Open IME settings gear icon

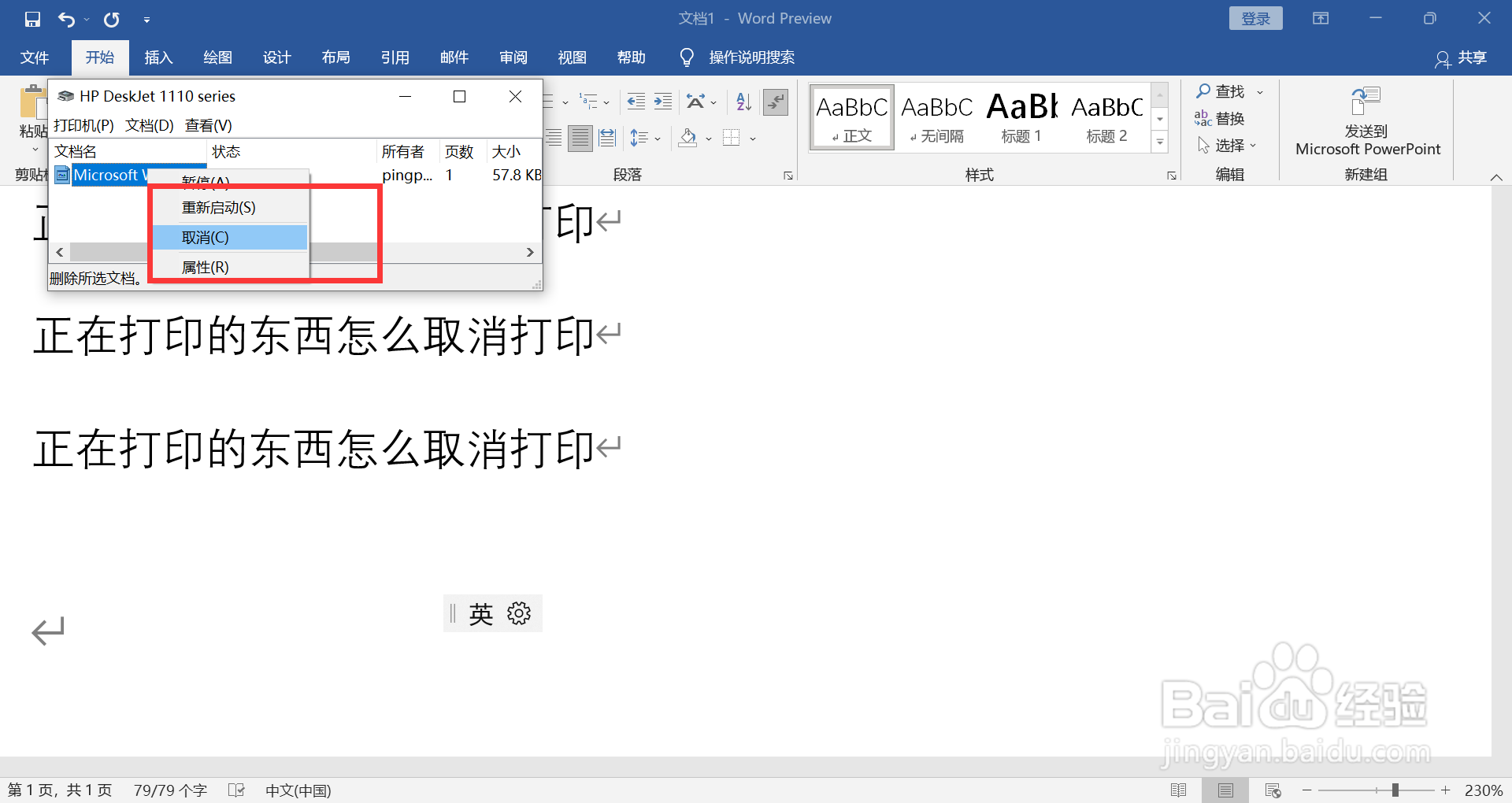coord(519,613)
